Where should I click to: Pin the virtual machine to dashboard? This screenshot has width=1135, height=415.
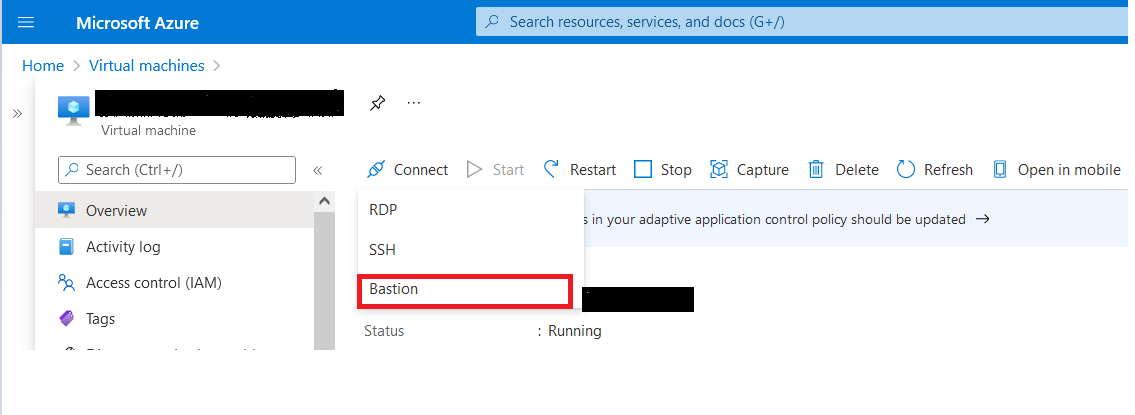(377, 103)
